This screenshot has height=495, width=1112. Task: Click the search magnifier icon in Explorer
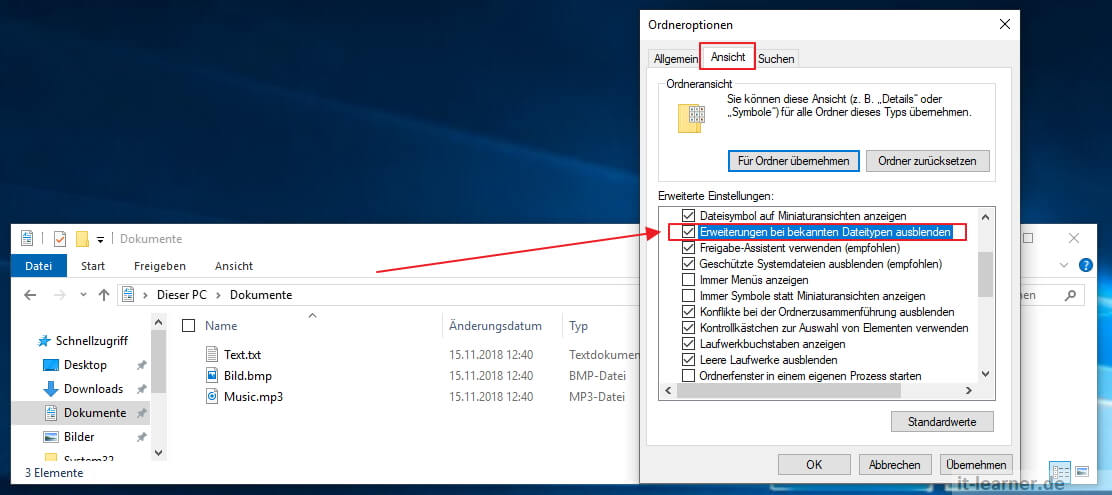tap(1070, 295)
